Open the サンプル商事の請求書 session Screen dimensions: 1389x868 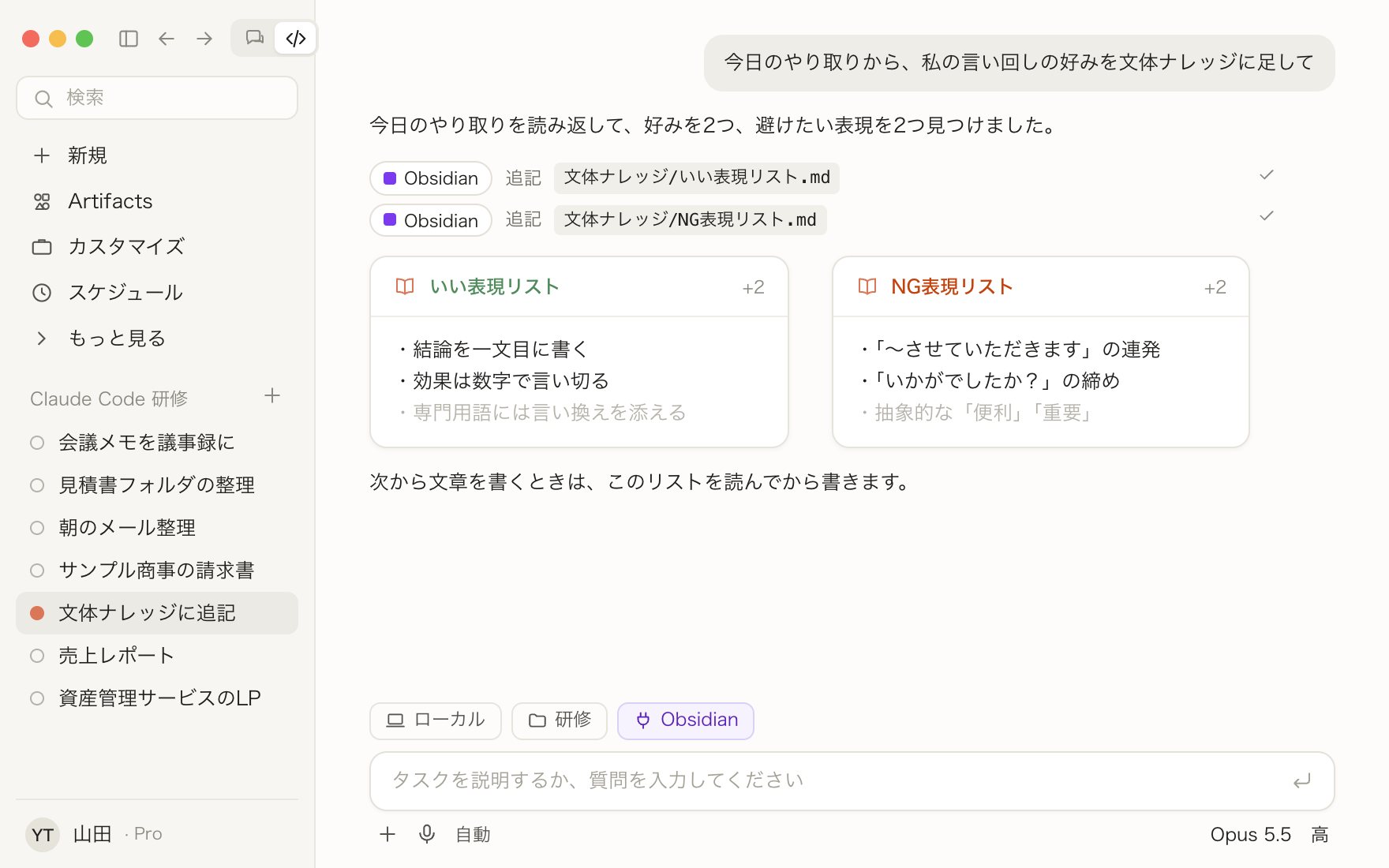pyautogui.click(x=157, y=571)
